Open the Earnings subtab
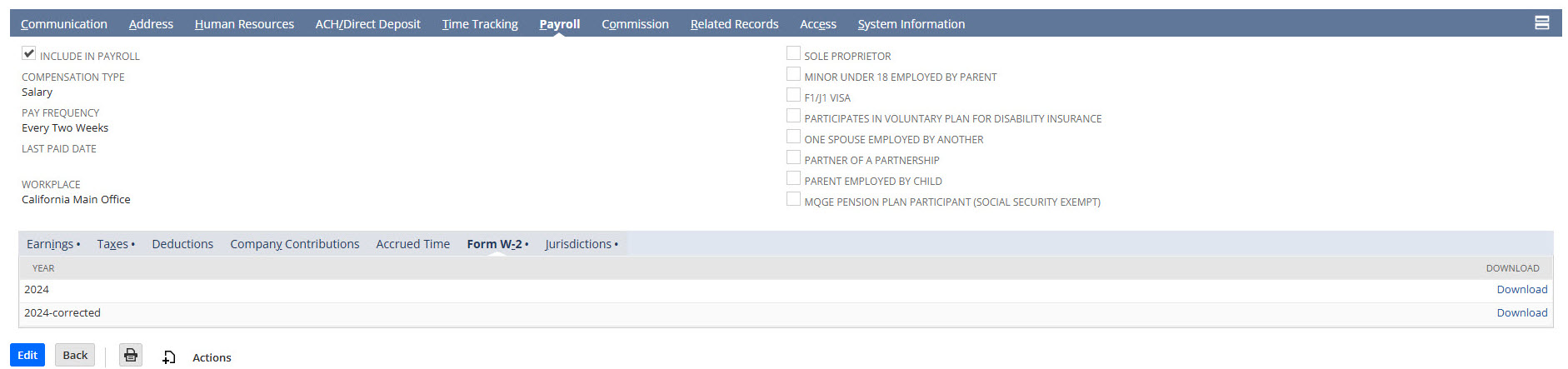 coord(50,244)
